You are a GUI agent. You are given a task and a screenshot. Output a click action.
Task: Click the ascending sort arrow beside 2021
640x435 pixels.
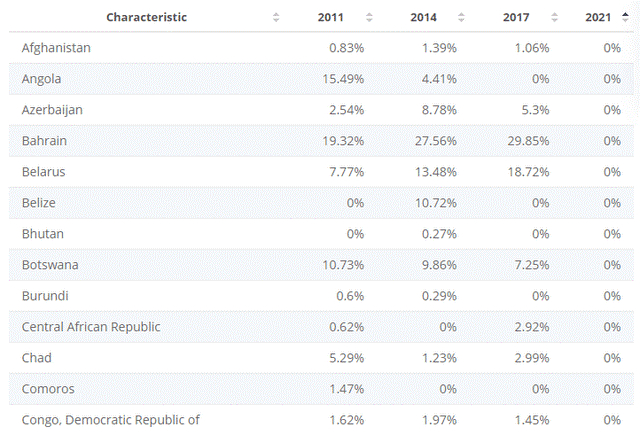pos(625,15)
